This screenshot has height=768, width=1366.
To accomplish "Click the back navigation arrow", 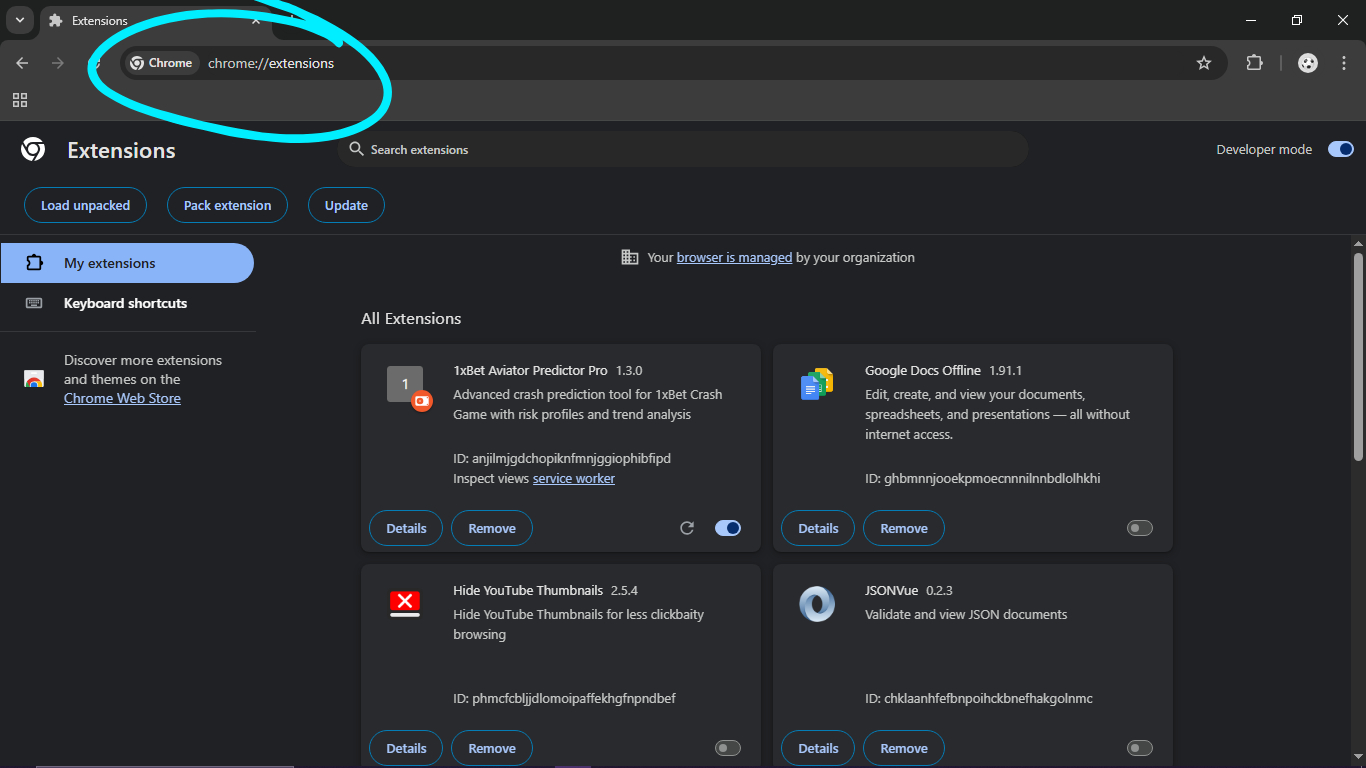I will [x=22, y=63].
